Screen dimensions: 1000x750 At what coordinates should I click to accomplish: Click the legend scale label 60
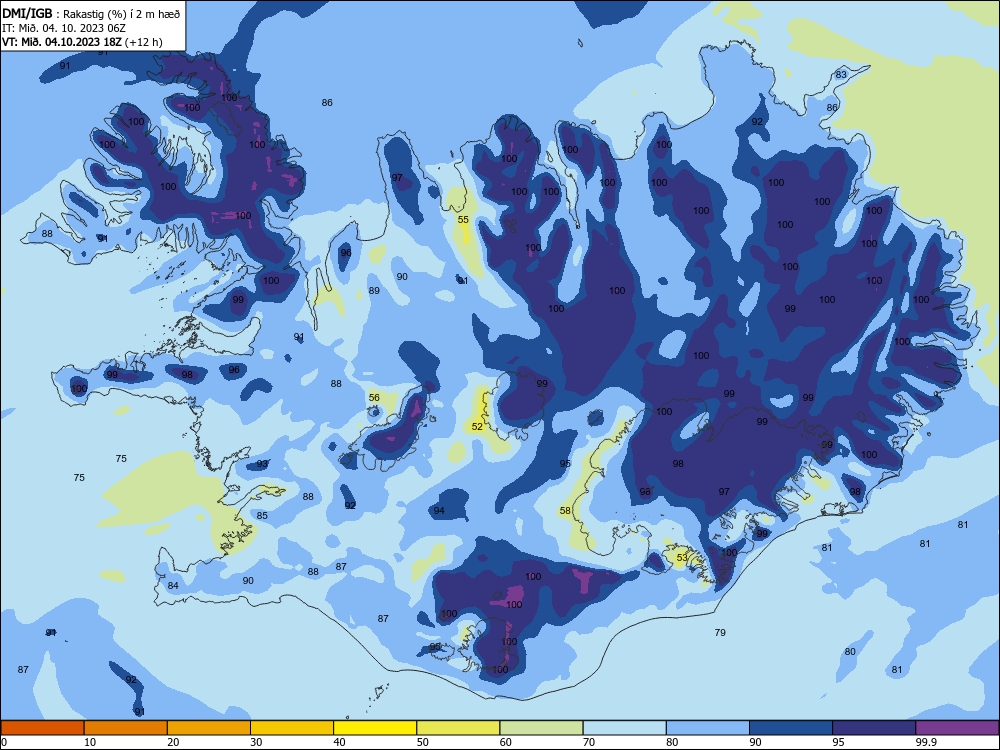coord(506,742)
